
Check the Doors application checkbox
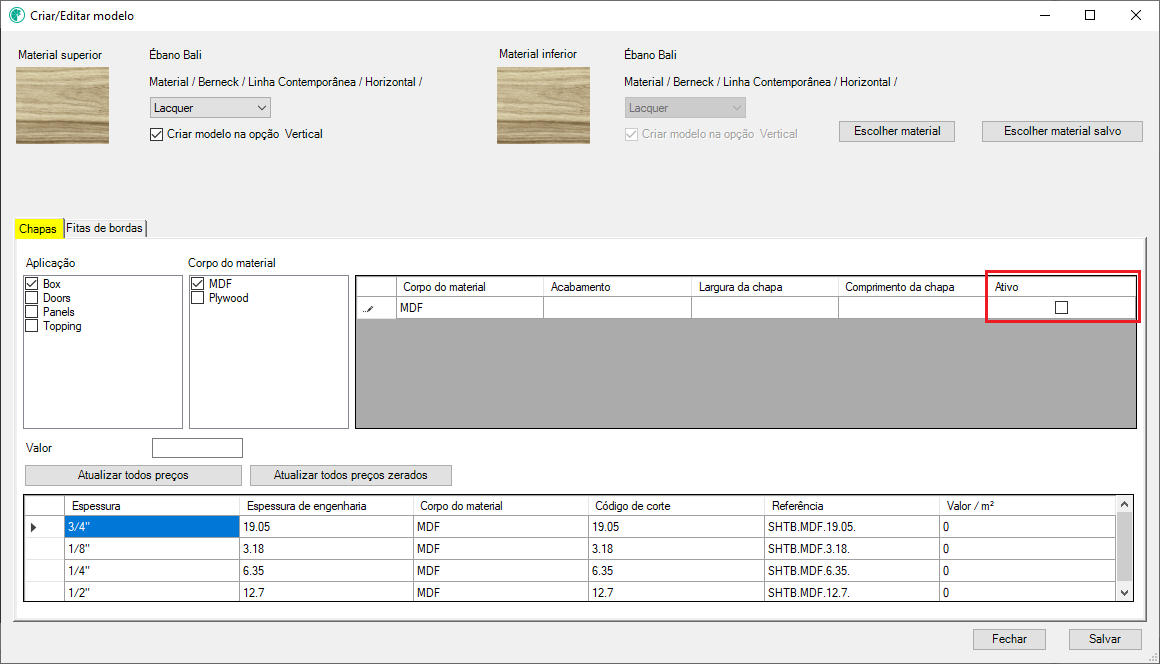click(x=32, y=298)
